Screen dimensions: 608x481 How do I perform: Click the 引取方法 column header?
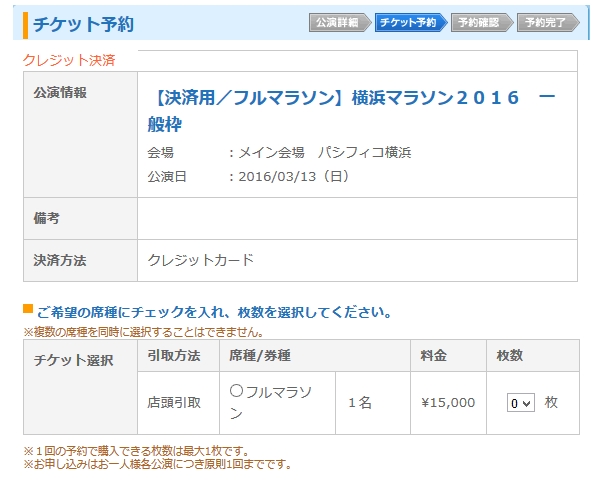click(x=174, y=355)
